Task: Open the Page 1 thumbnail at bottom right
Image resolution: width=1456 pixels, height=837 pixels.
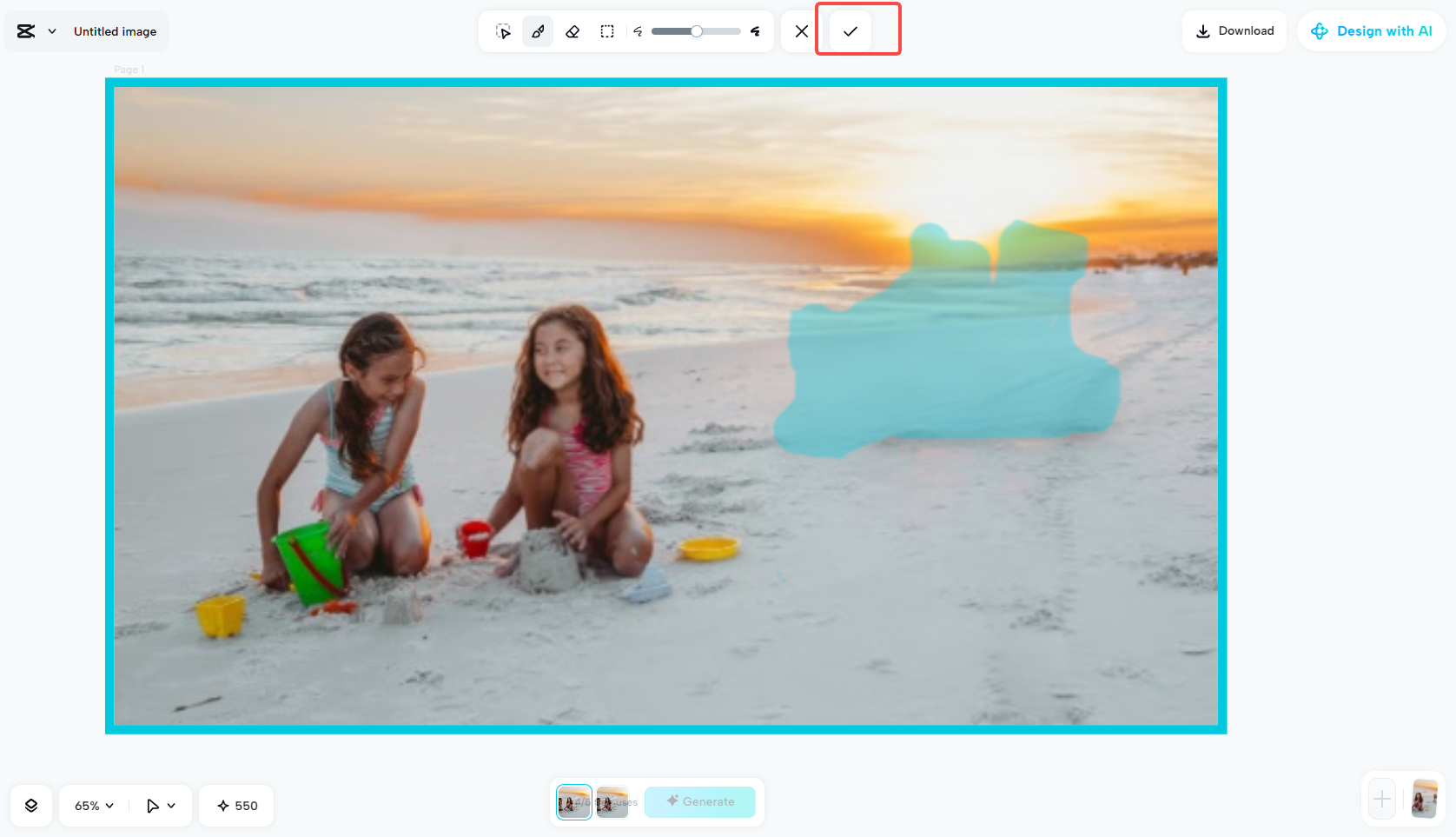Action: (x=1425, y=799)
